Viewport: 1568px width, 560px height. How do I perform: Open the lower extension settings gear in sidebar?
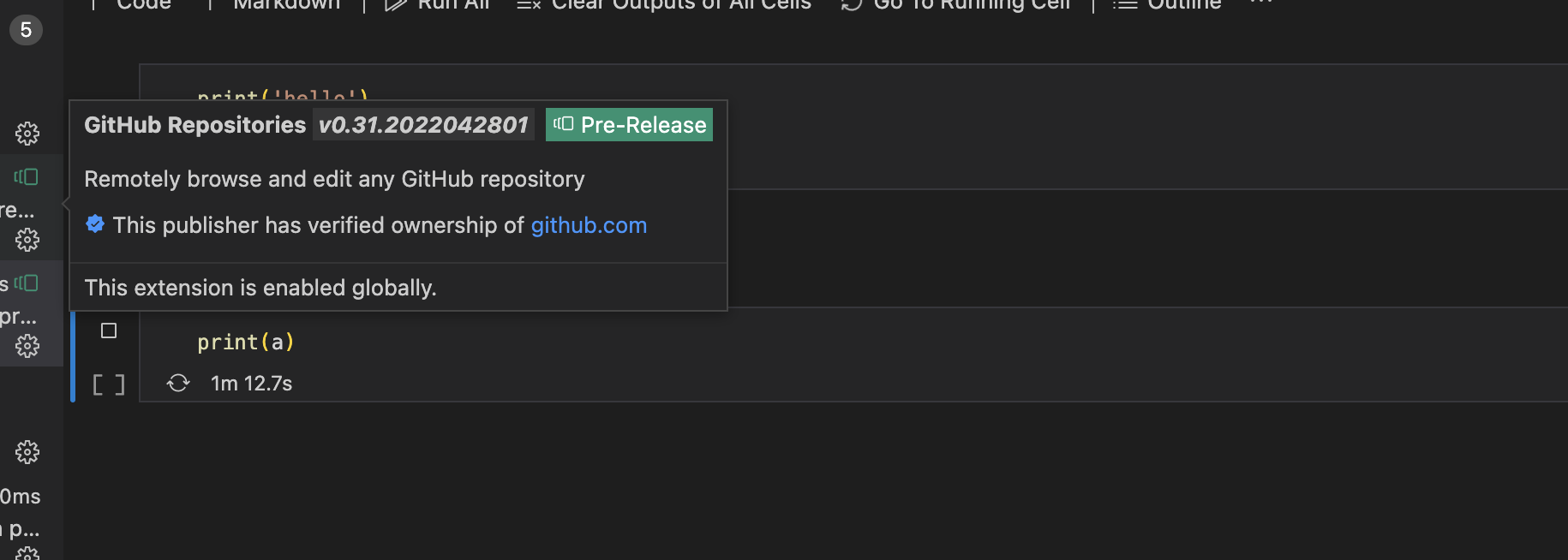click(28, 346)
